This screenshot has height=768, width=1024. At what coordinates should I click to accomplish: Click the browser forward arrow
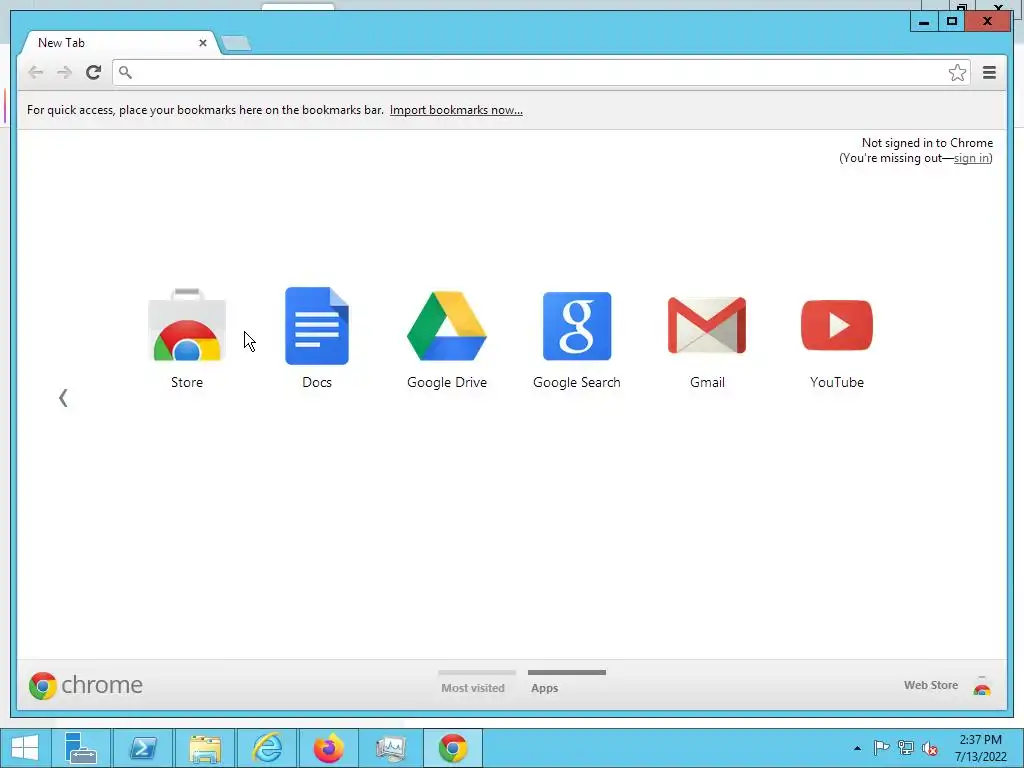point(64,72)
